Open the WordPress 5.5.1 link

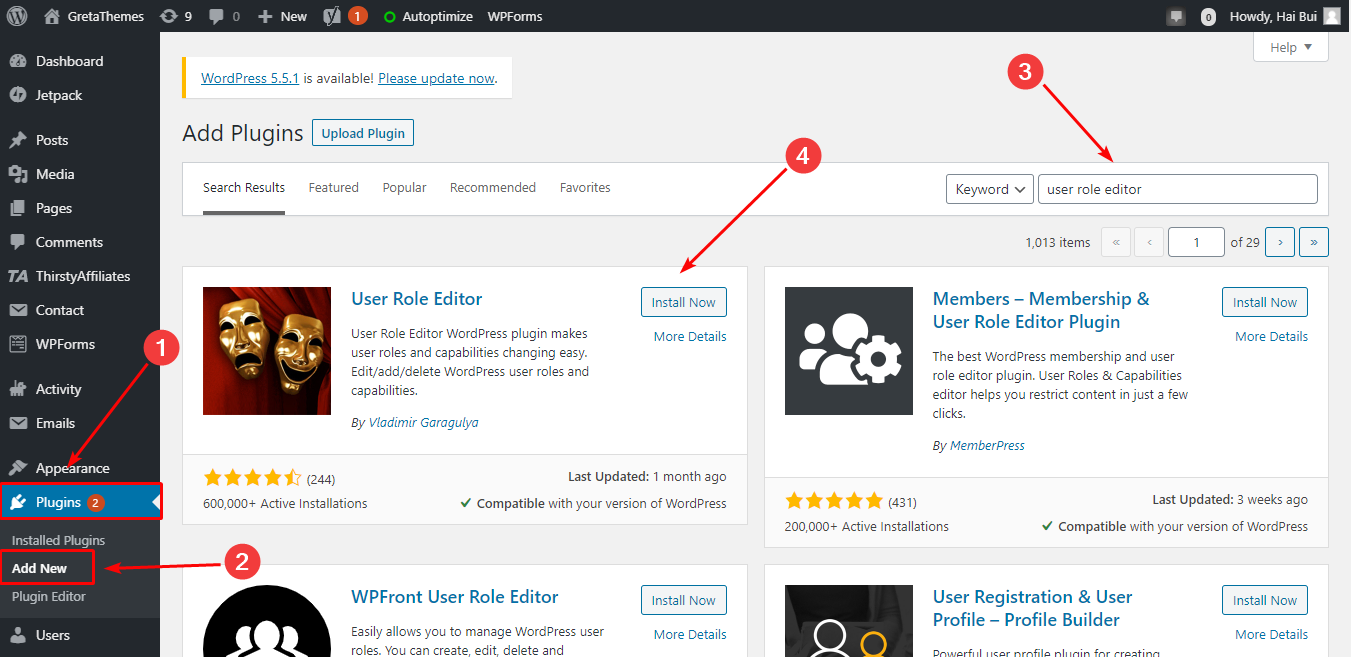(250, 78)
